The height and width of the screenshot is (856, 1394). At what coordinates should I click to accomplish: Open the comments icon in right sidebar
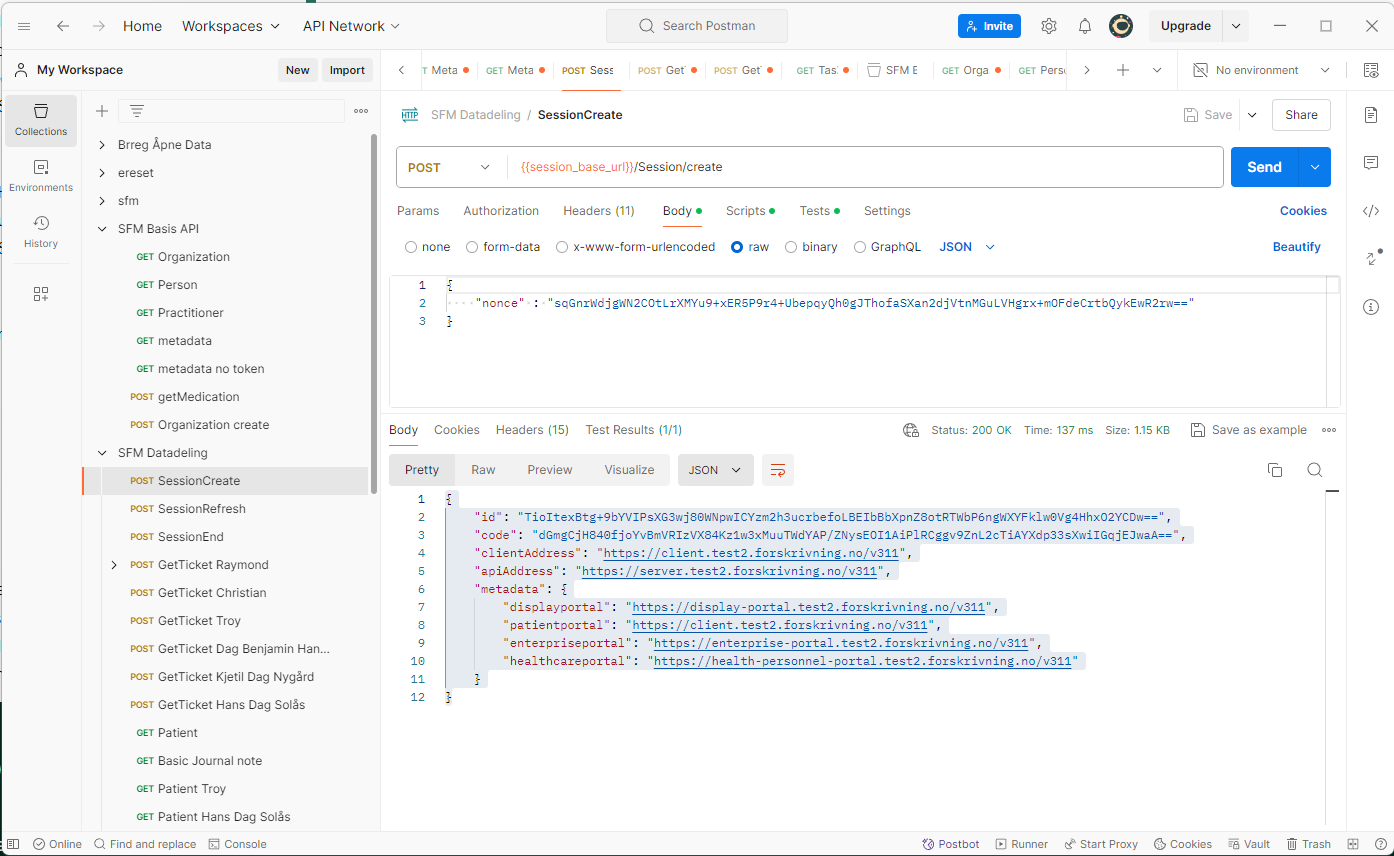pyautogui.click(x=1371, y=163)
